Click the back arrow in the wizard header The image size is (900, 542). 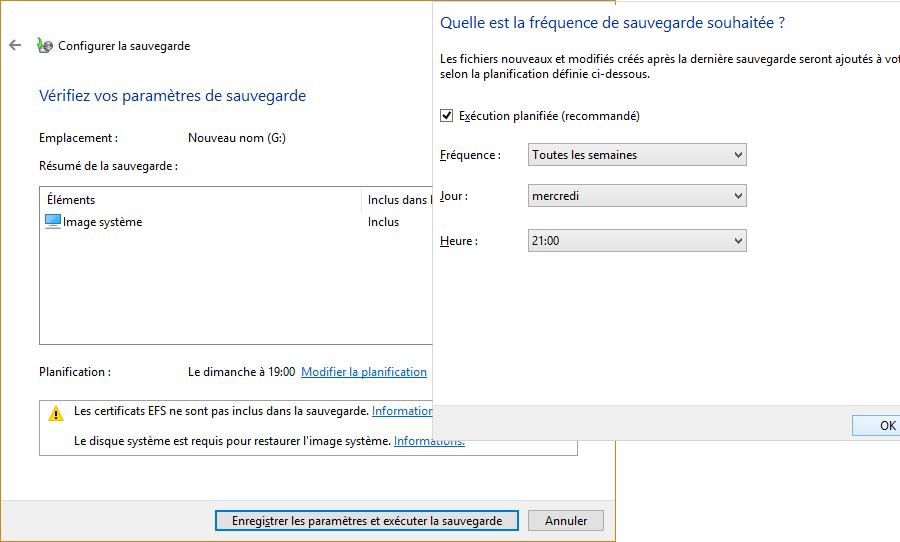pyautogui.click(x=15, y=45)
